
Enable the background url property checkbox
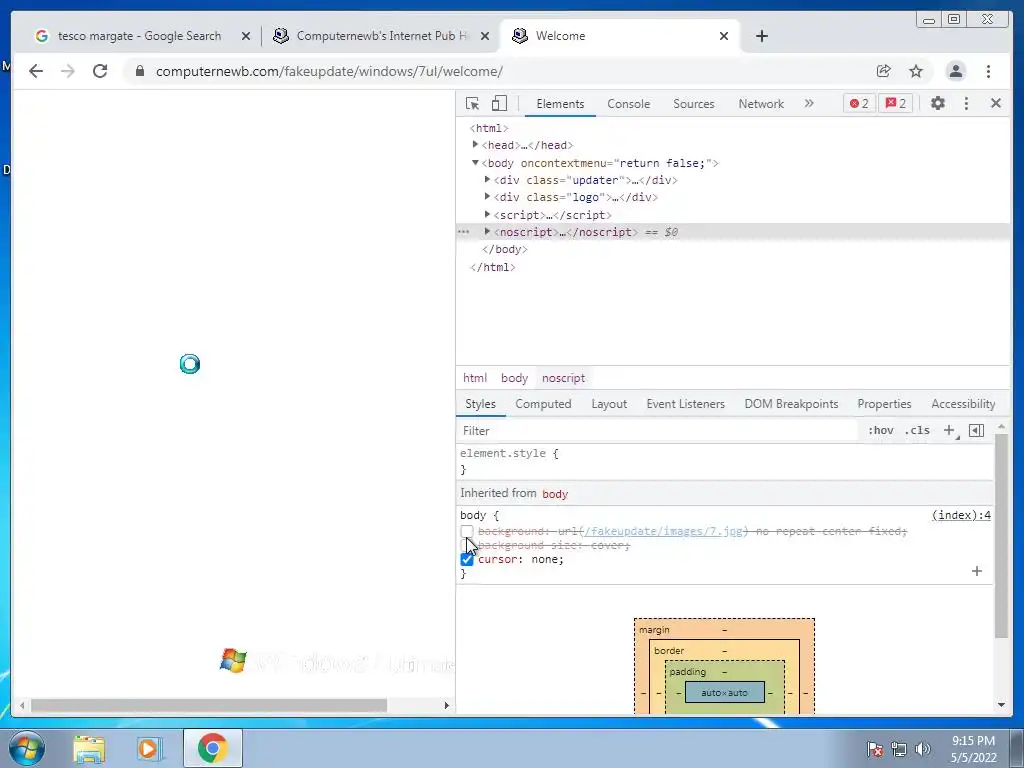[466, 532]
